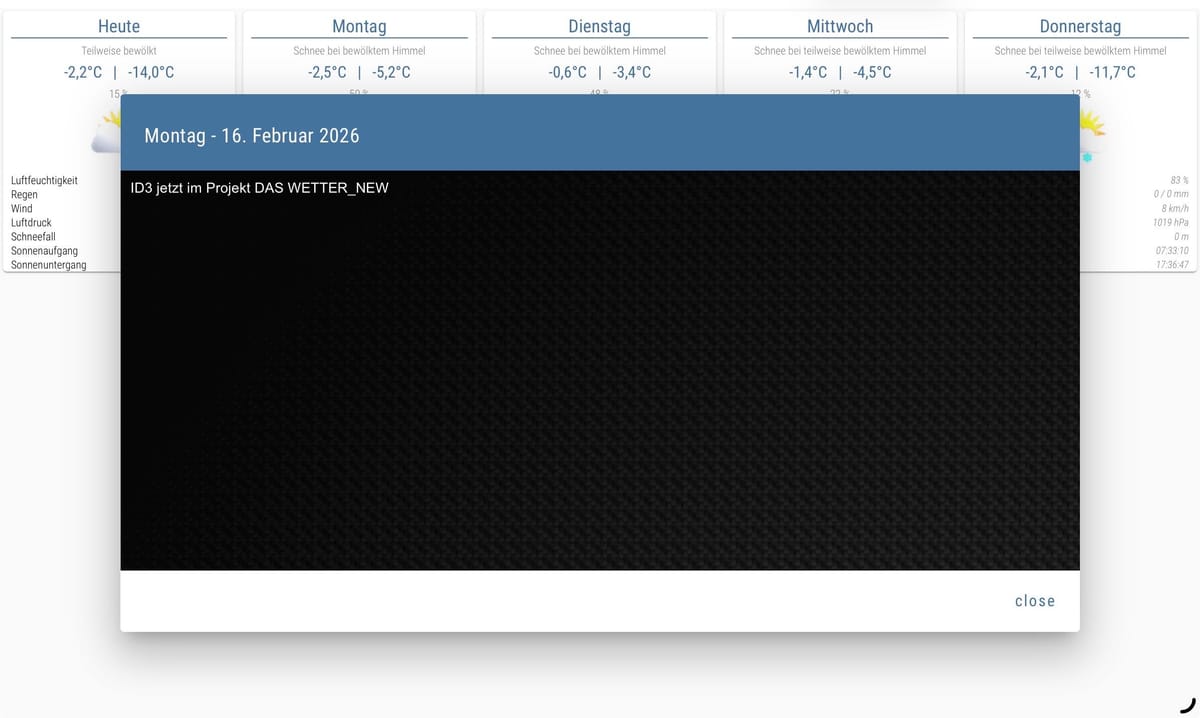Select the text ID3 jetzt im Projekt DAS WETTER_NEW
Screen dimensions: 1200x718
(260, 188)
